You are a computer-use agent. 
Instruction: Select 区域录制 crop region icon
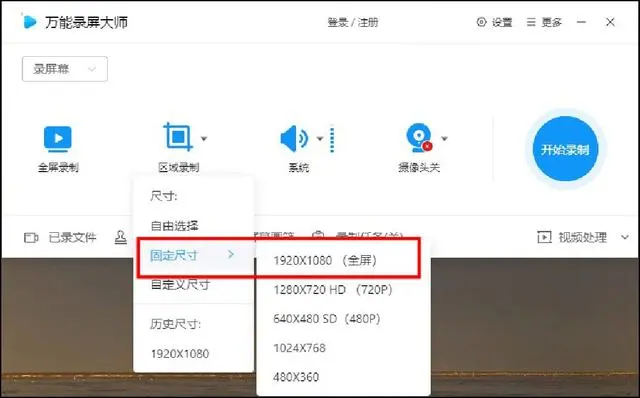[x=178, y=137]
